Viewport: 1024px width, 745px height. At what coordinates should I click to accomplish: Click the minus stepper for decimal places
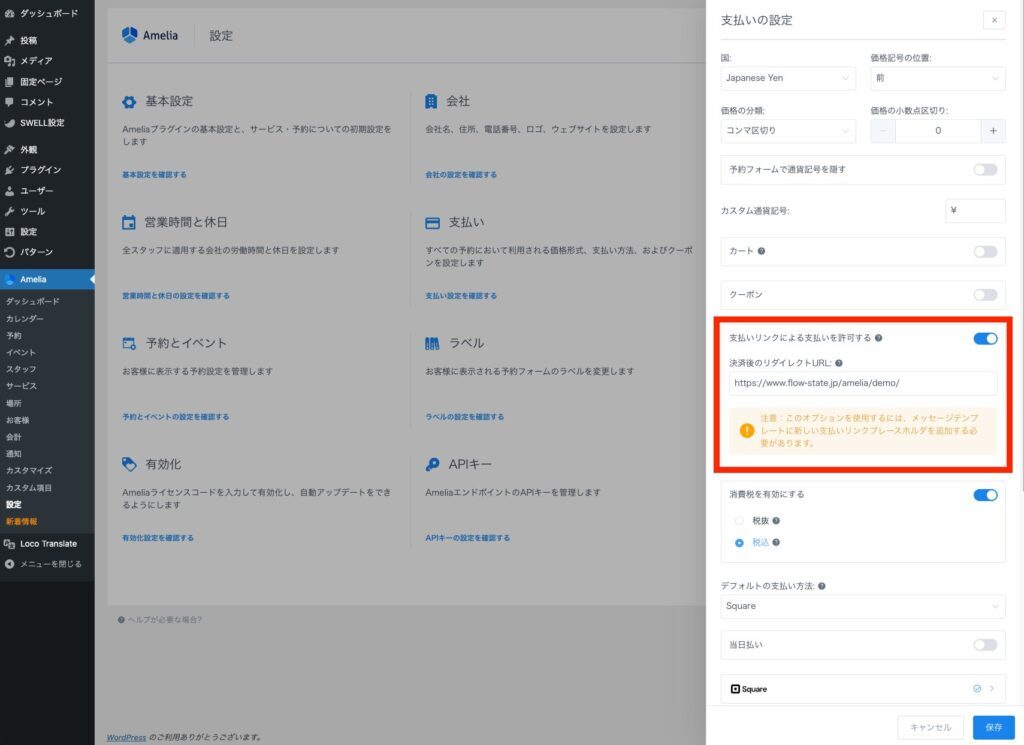click(883, 131)
